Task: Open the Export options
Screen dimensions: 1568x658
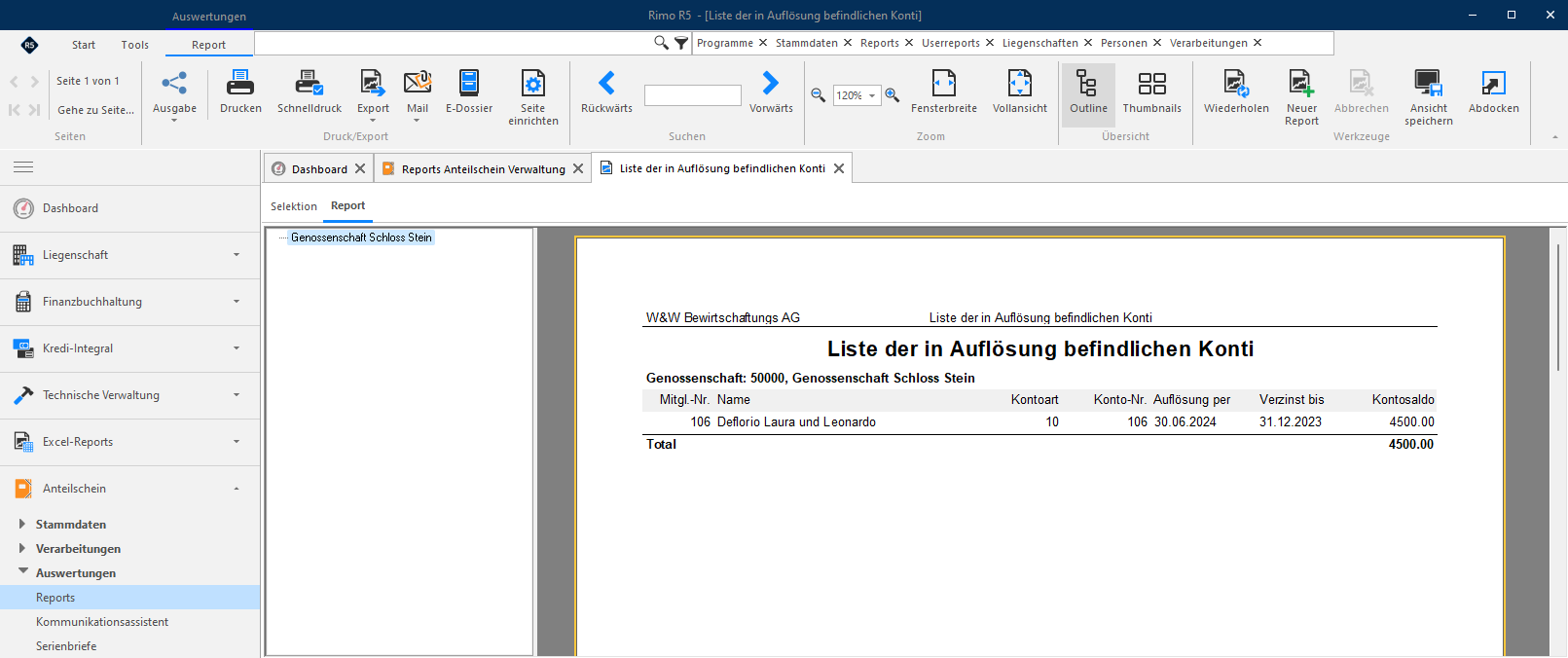Action: click(x=373, y=94)
